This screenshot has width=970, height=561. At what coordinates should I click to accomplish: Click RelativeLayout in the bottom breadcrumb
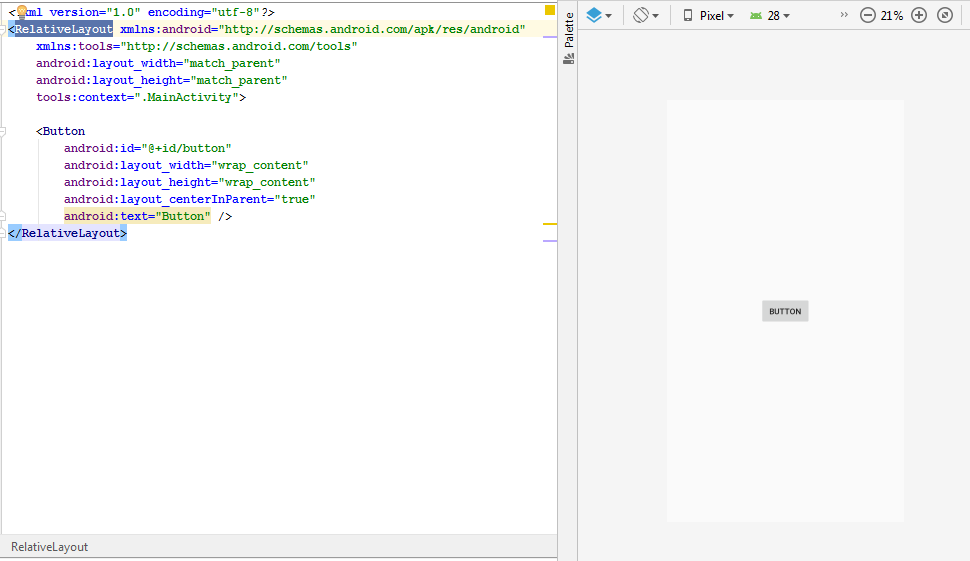[49, 547]
